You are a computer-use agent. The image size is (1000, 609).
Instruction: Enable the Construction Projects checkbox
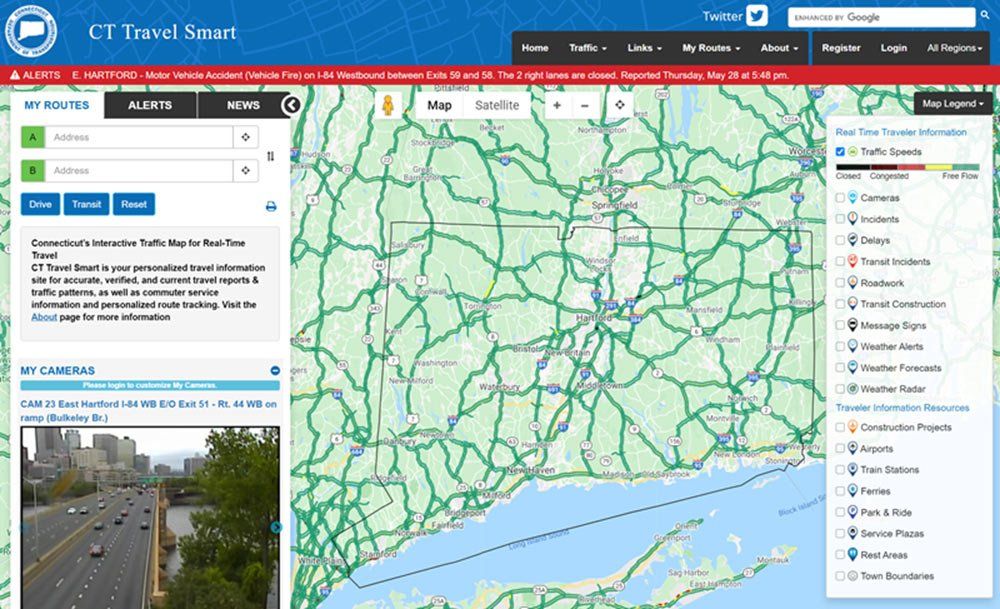click(x=841, y=427)
